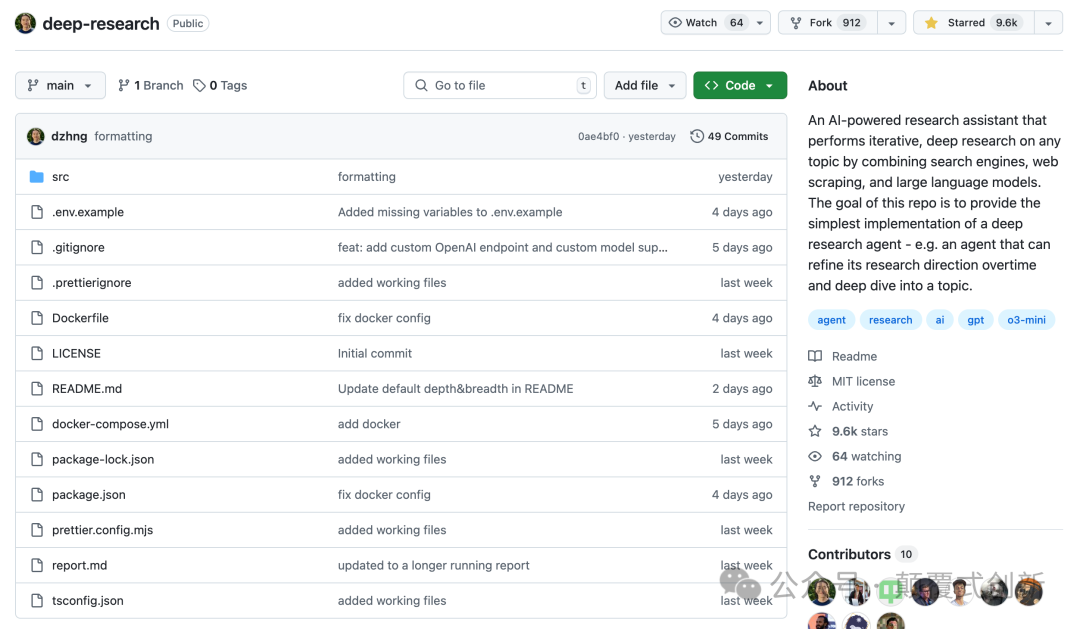Open the deep-research repository title link
Screen dimensions: 1080x629
pos(101,23)
